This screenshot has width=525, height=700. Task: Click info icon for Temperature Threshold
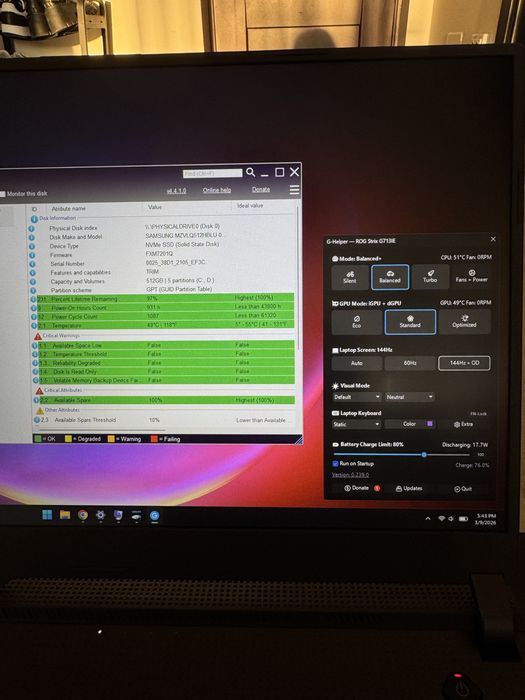click(x=35, y=354)
